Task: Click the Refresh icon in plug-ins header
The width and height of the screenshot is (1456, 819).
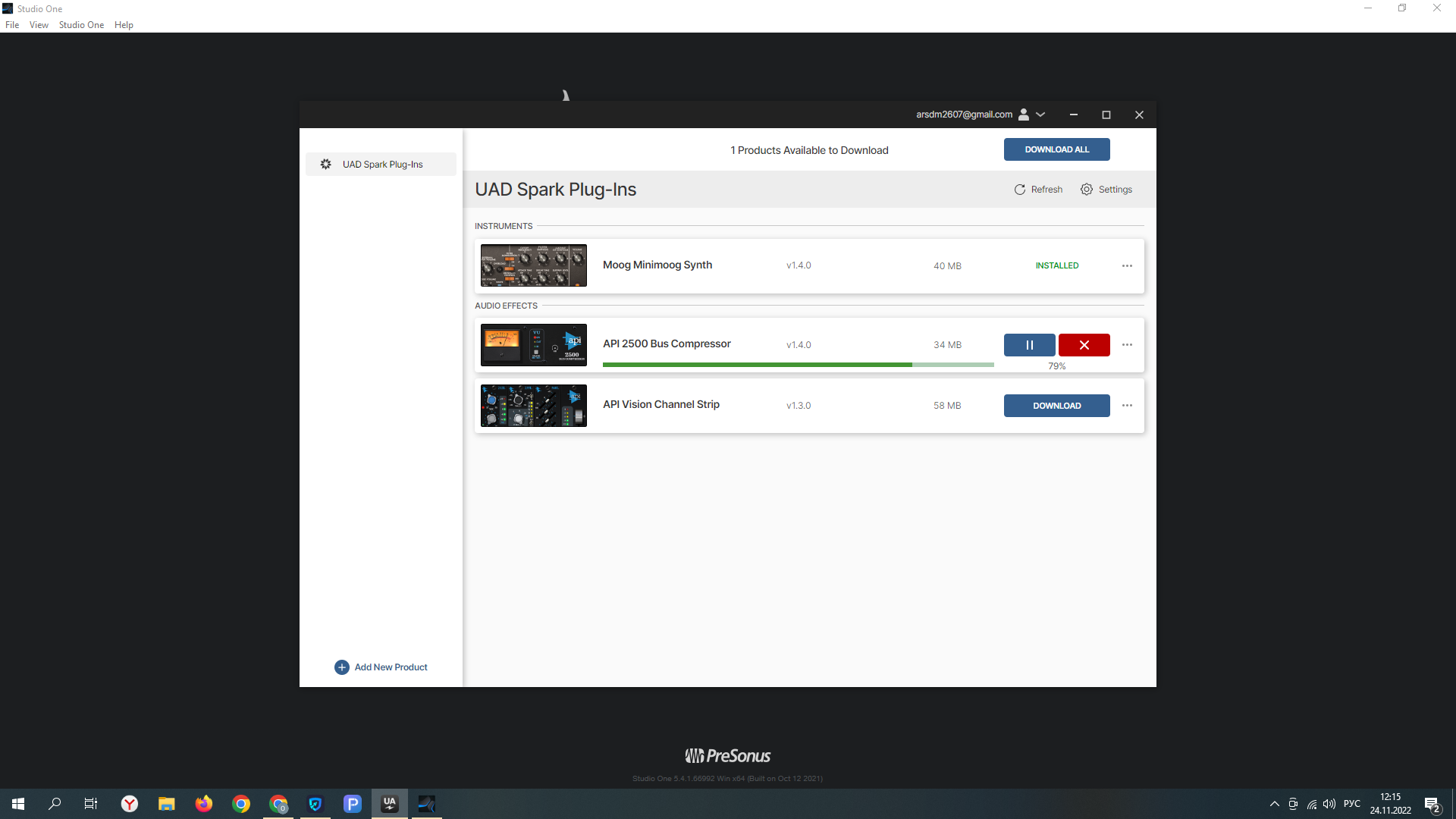Action: pos(1020,190)
